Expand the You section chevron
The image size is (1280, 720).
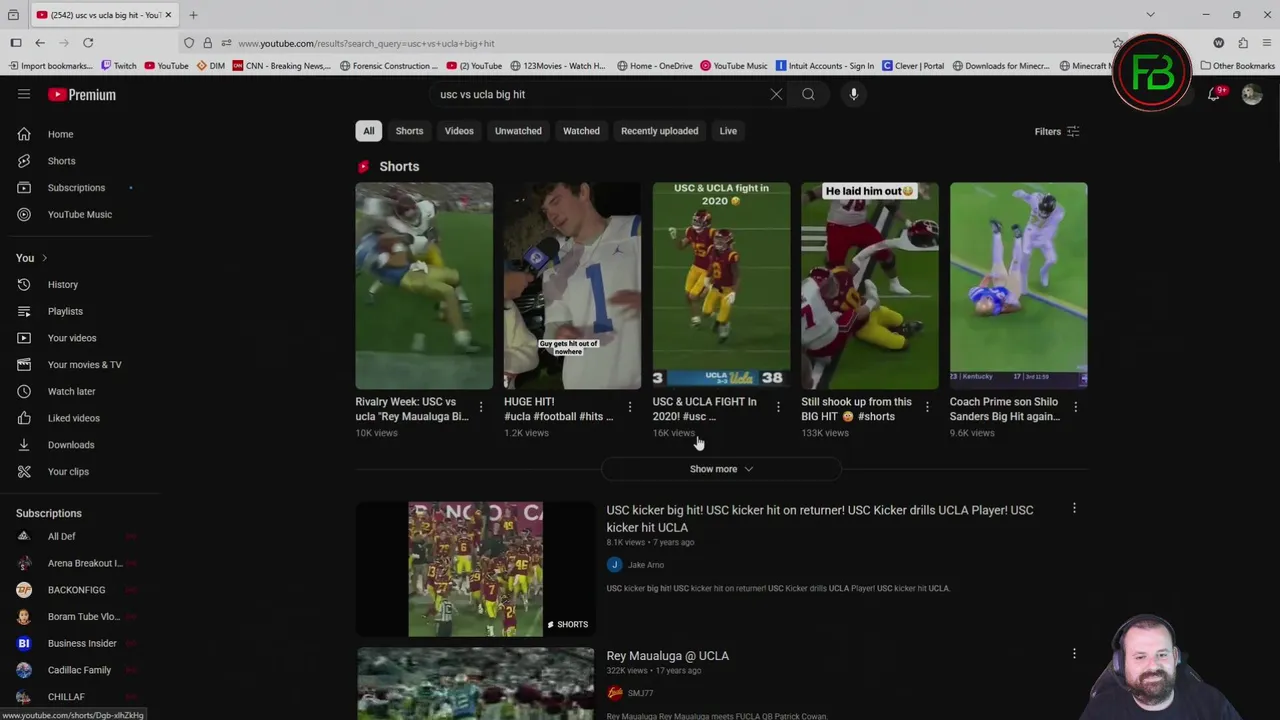(44, 258)
